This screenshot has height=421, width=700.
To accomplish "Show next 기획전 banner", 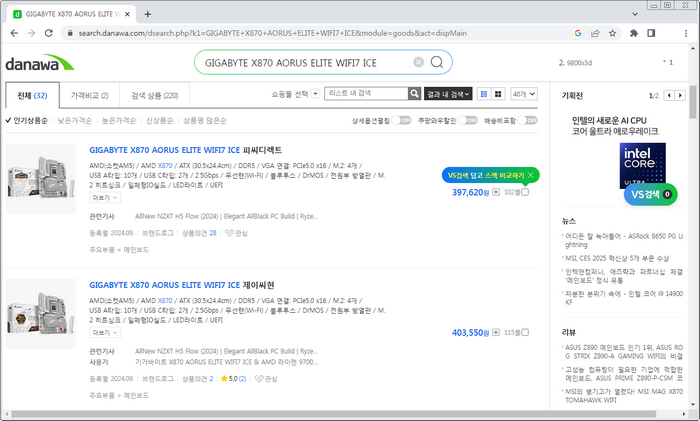I will tap(680, 96).
